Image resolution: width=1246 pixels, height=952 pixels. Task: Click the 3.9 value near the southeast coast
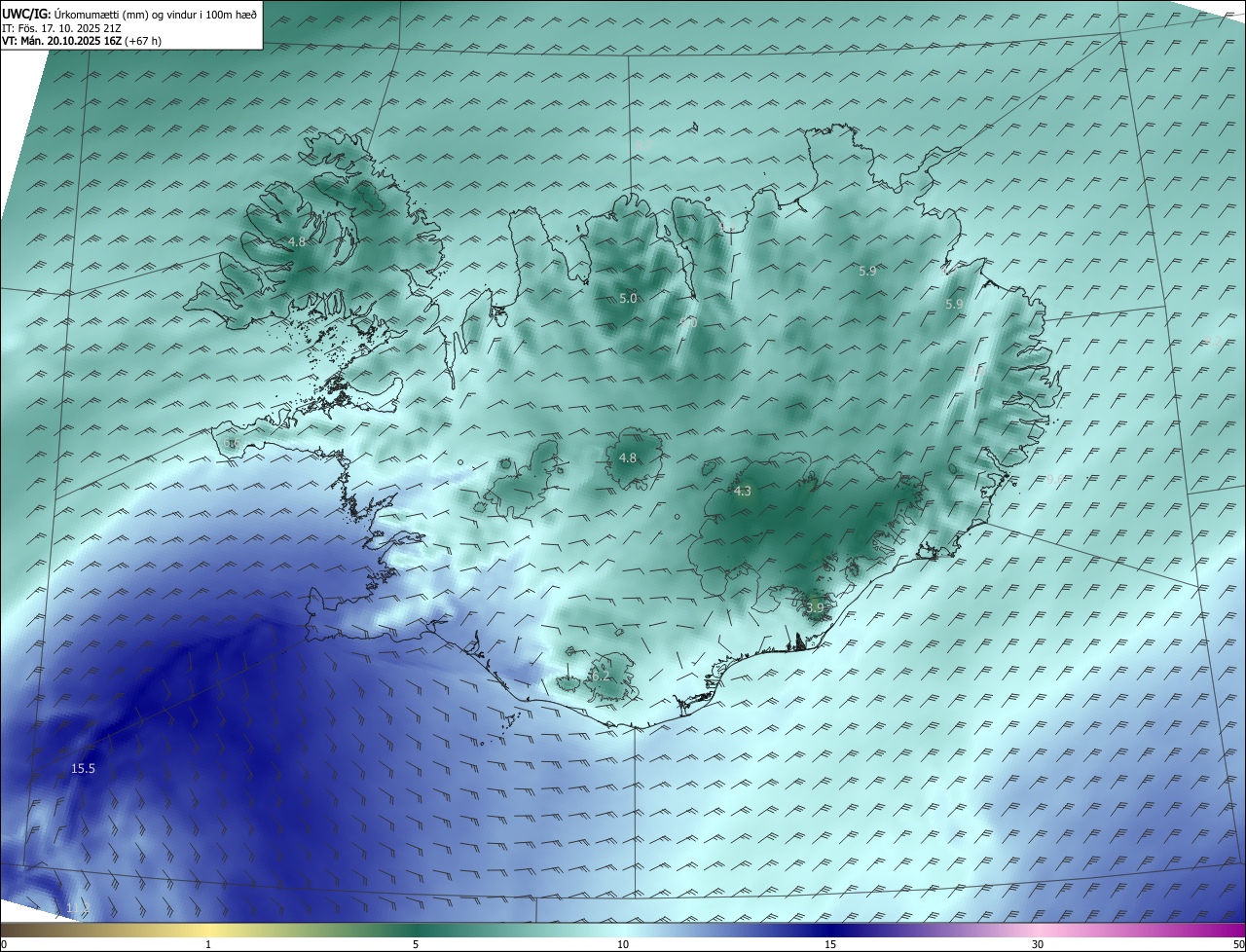(x=815, y=607)
